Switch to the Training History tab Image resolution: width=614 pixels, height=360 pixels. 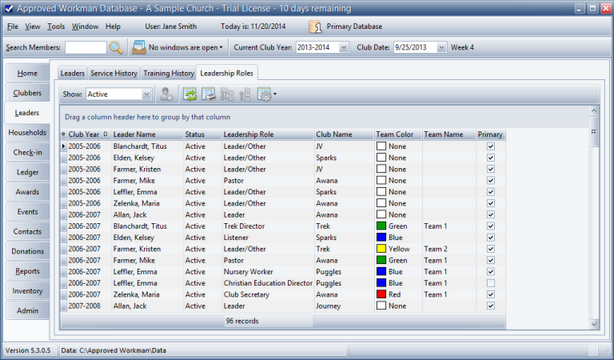(x=168, y=73)
